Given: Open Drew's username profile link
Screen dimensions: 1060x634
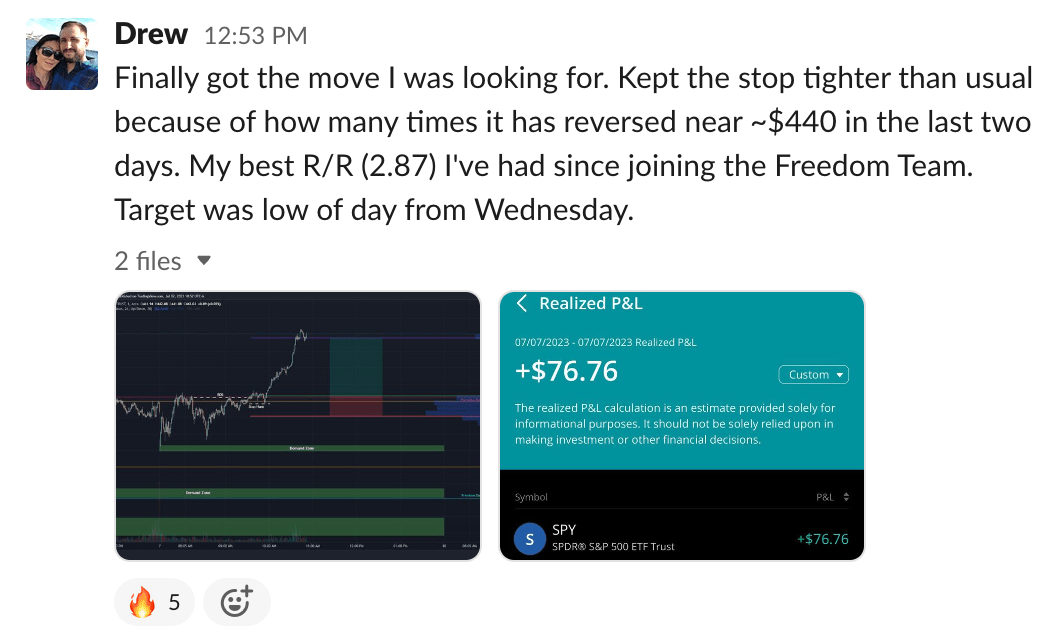Looking at the screenshot, I should click(151, 34).
